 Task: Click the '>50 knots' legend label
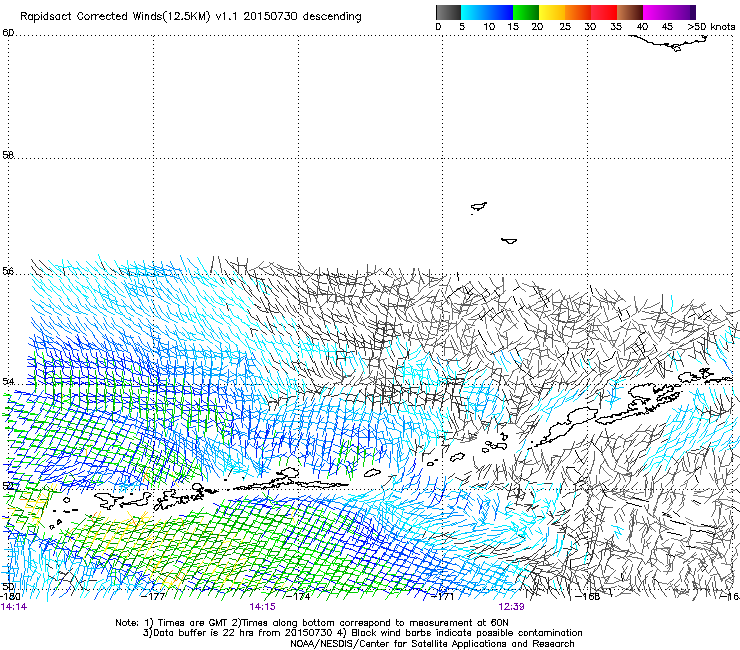711,27
